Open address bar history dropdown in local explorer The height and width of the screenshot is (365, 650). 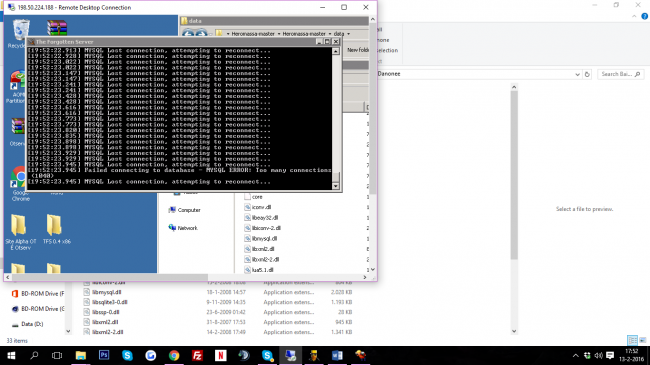[x=577, y=74]
